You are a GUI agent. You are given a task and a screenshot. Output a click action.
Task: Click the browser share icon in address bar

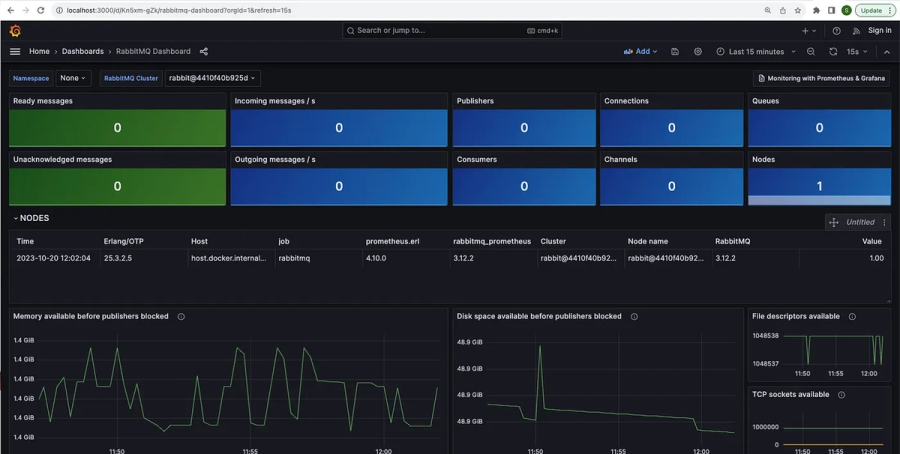(783, 10)
